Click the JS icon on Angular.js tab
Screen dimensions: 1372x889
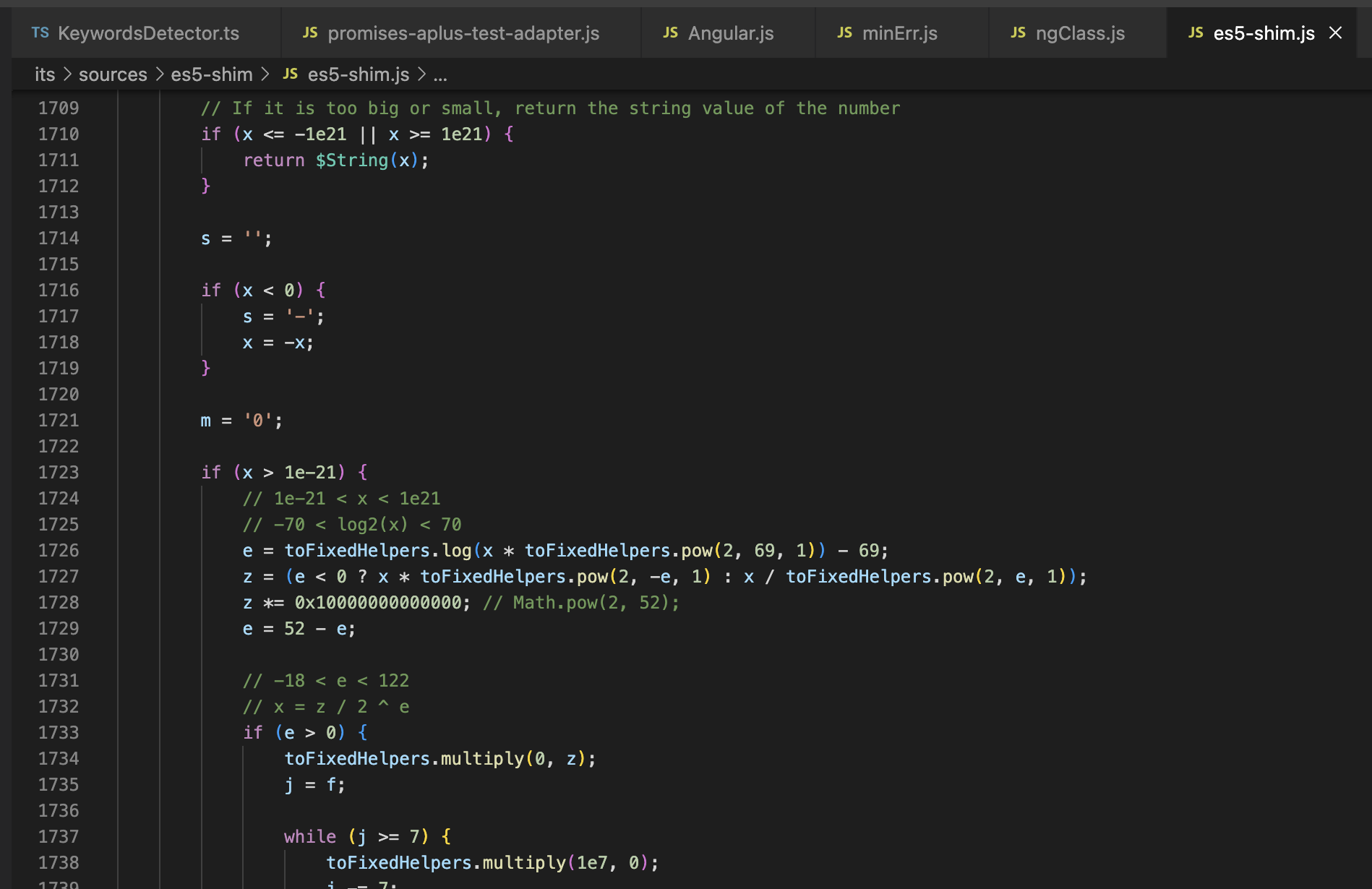coord(671,33)
